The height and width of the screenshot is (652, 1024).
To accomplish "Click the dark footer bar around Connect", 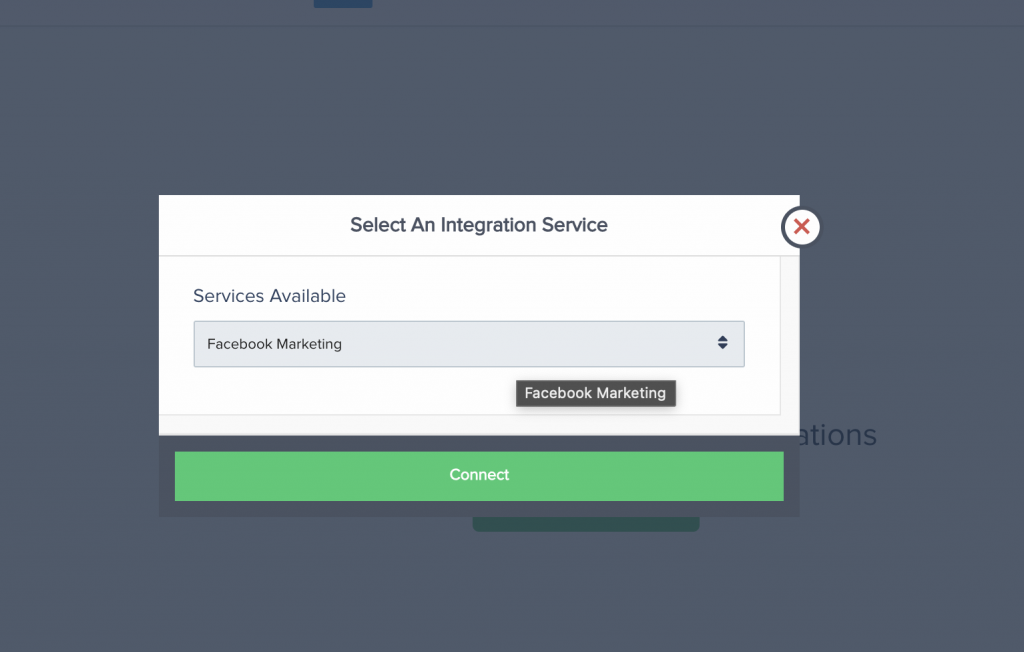I will [x=479, y=509].
